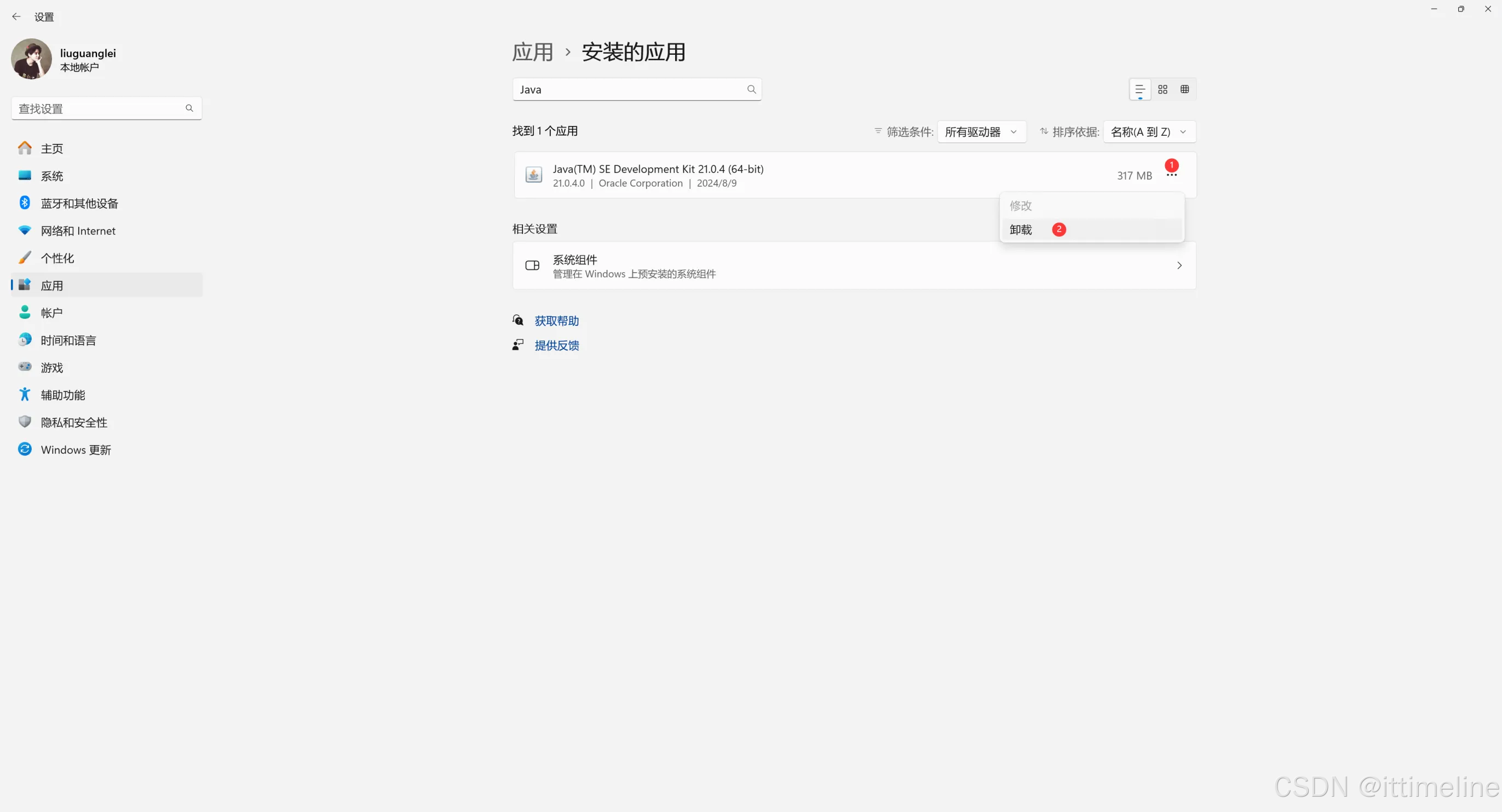
Task: Open the three-dot menu for Java SDK
Action: pos(1171,175)
